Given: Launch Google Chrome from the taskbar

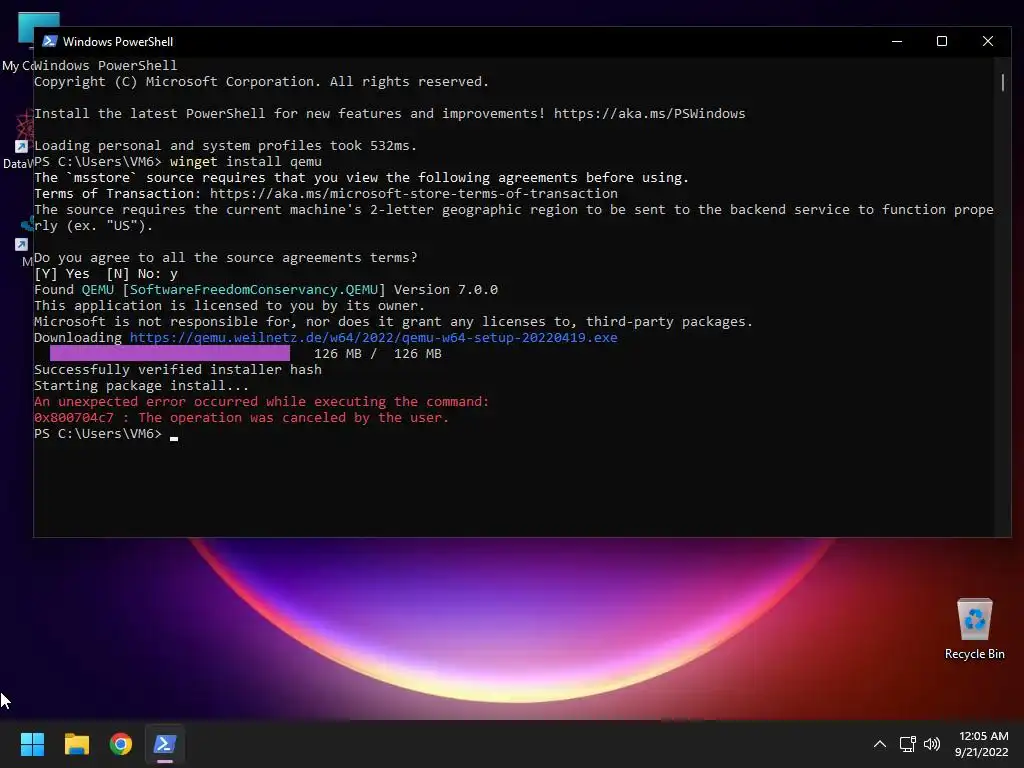Looking at the screenshot, I should [x=121, y=744].
